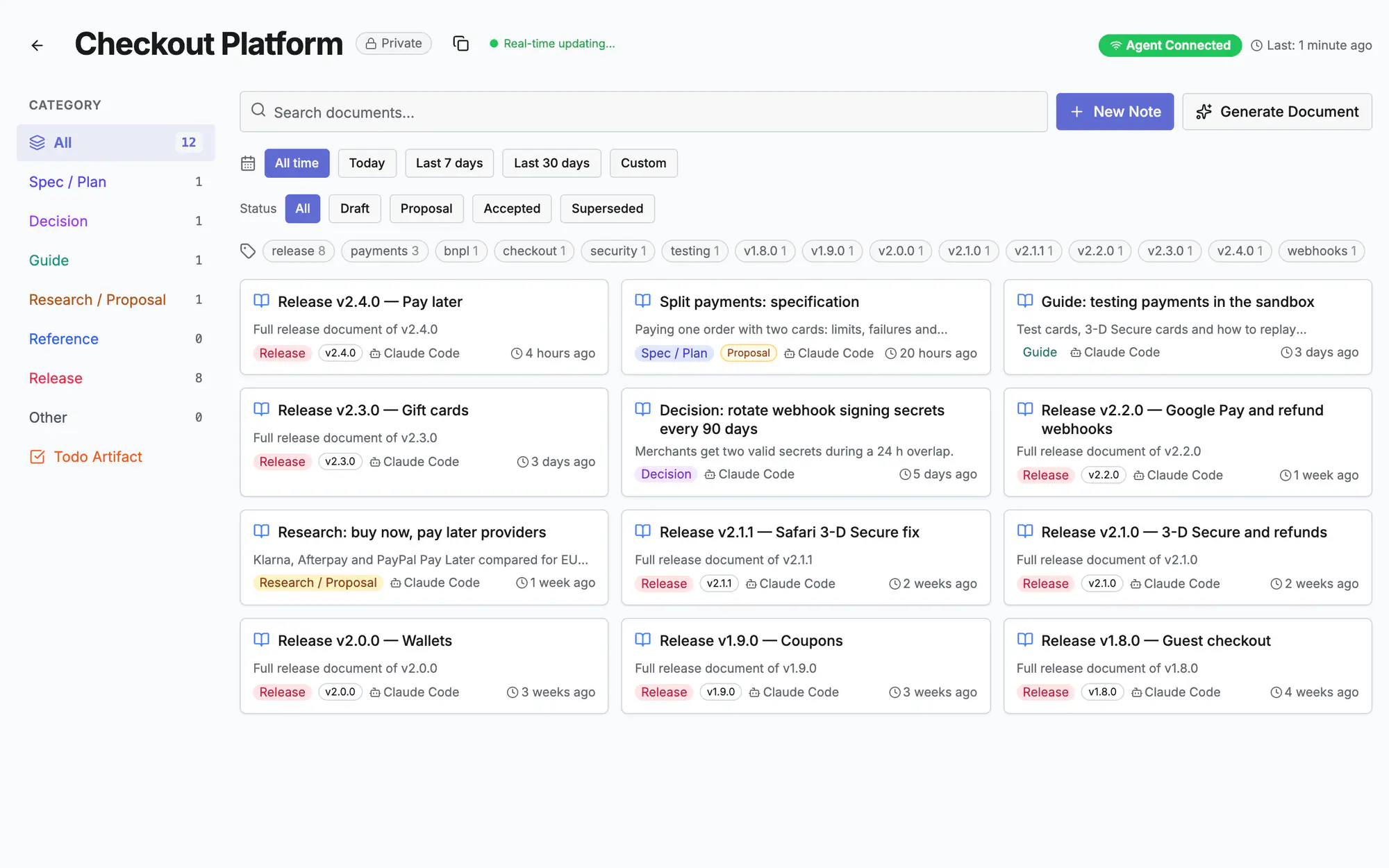Click the tag icon before the tag list
Image resolution: width=1389 pixels, height=868 pixels.
248,251
